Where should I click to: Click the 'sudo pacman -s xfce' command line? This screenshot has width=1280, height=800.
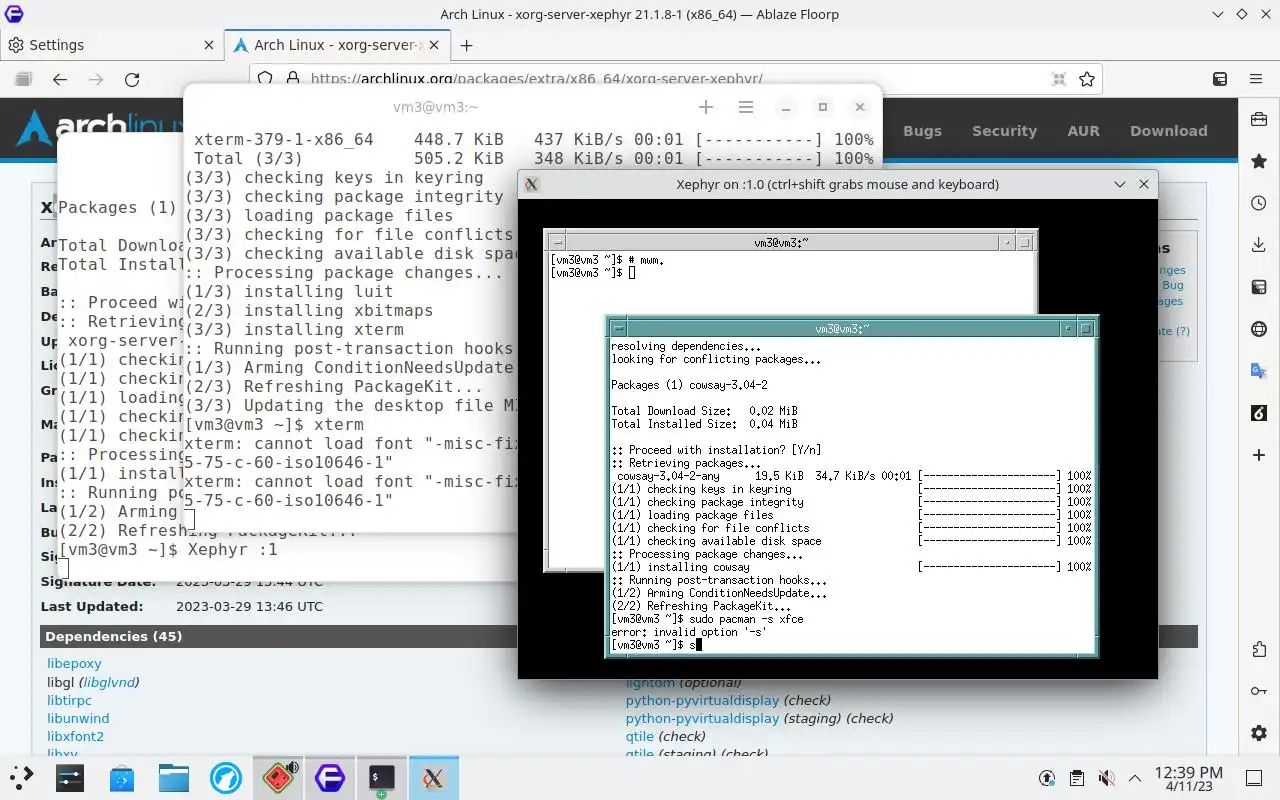coord(707,619)
